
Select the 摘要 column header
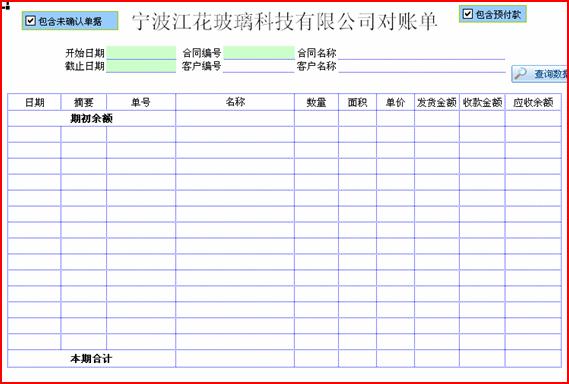[x=84, y=102]
